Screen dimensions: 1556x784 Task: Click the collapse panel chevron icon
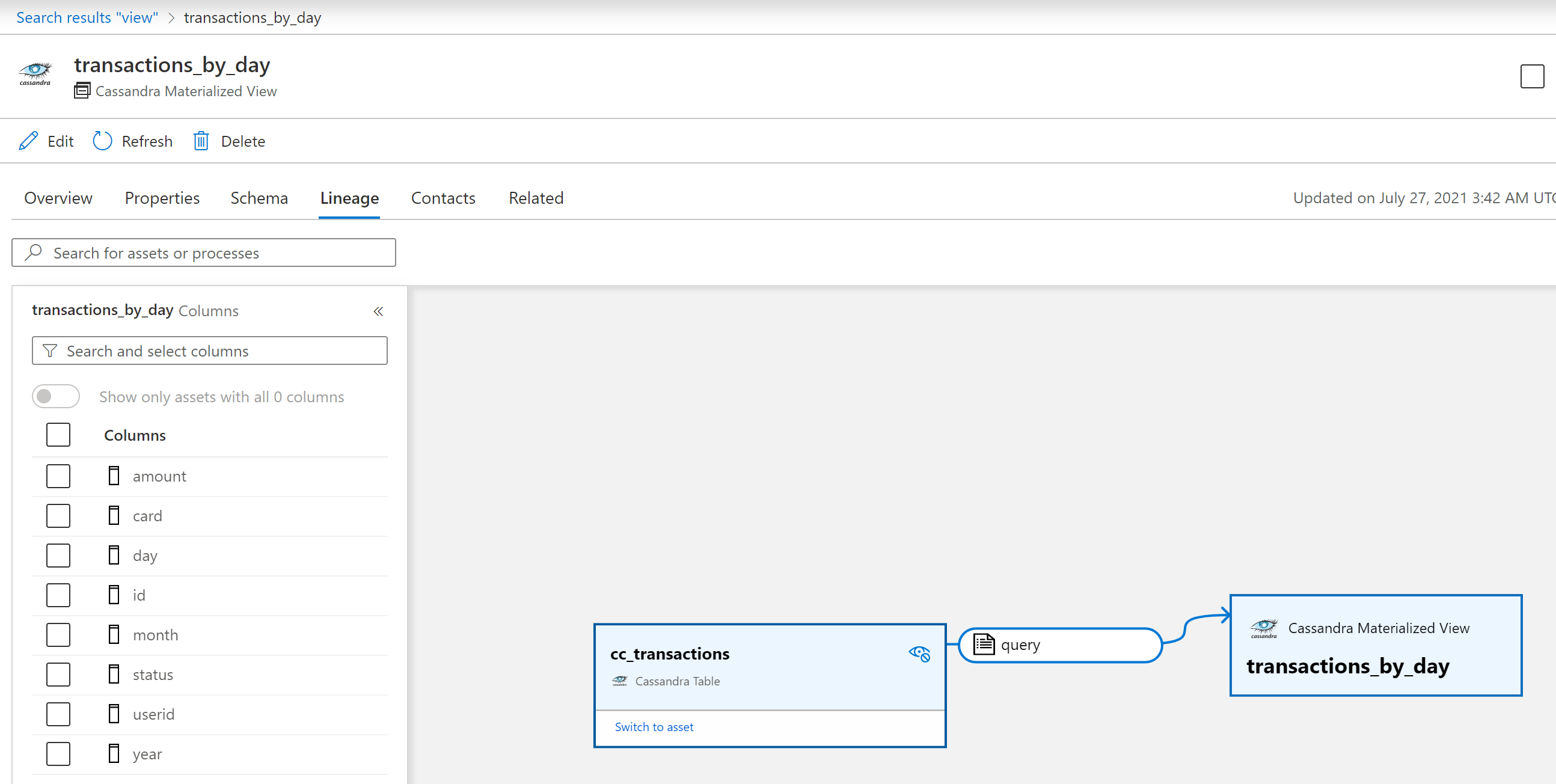(378, 311)
